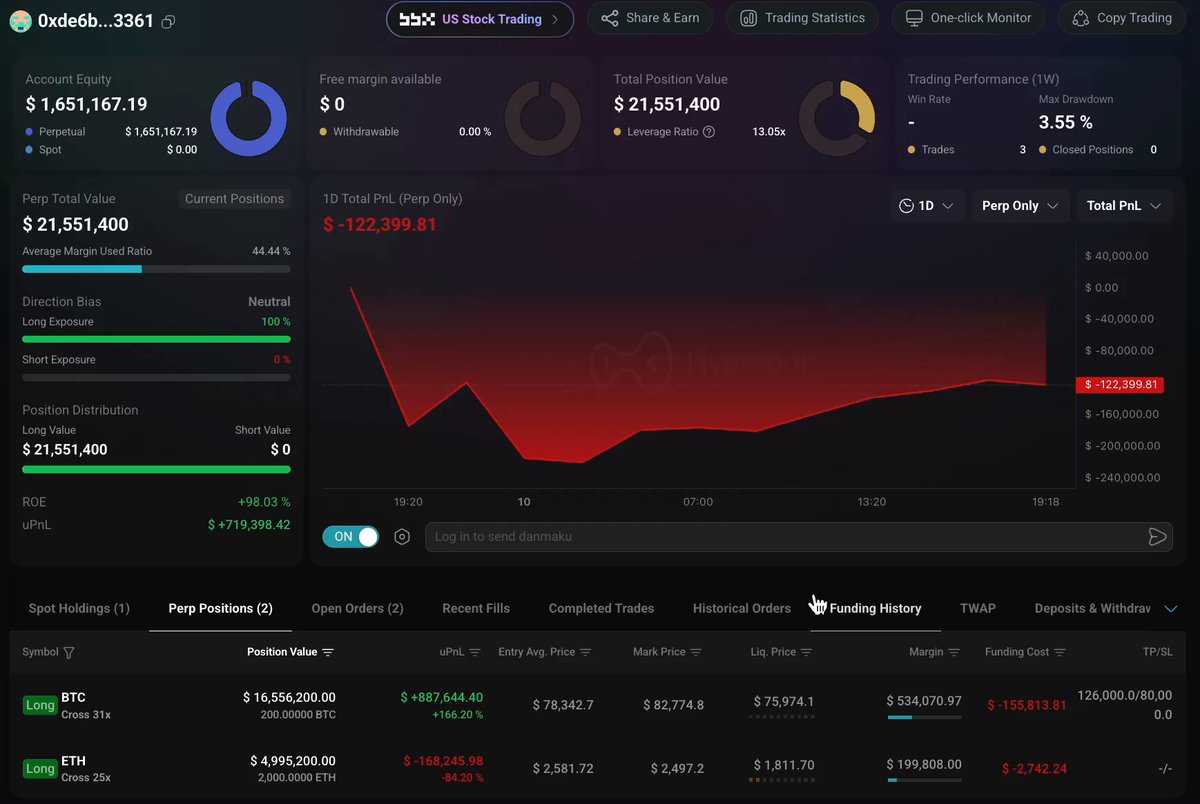
Task: Click ETH position value $4,995,200.00
Action: point(293,760)
